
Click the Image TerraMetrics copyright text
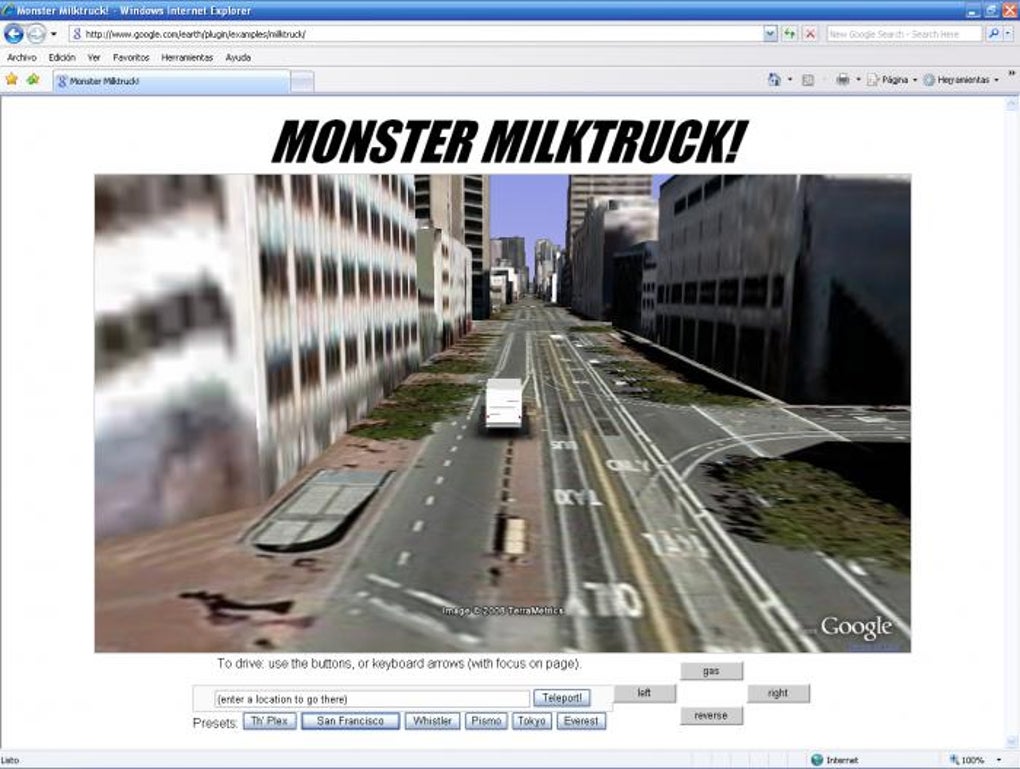[504, 611]
